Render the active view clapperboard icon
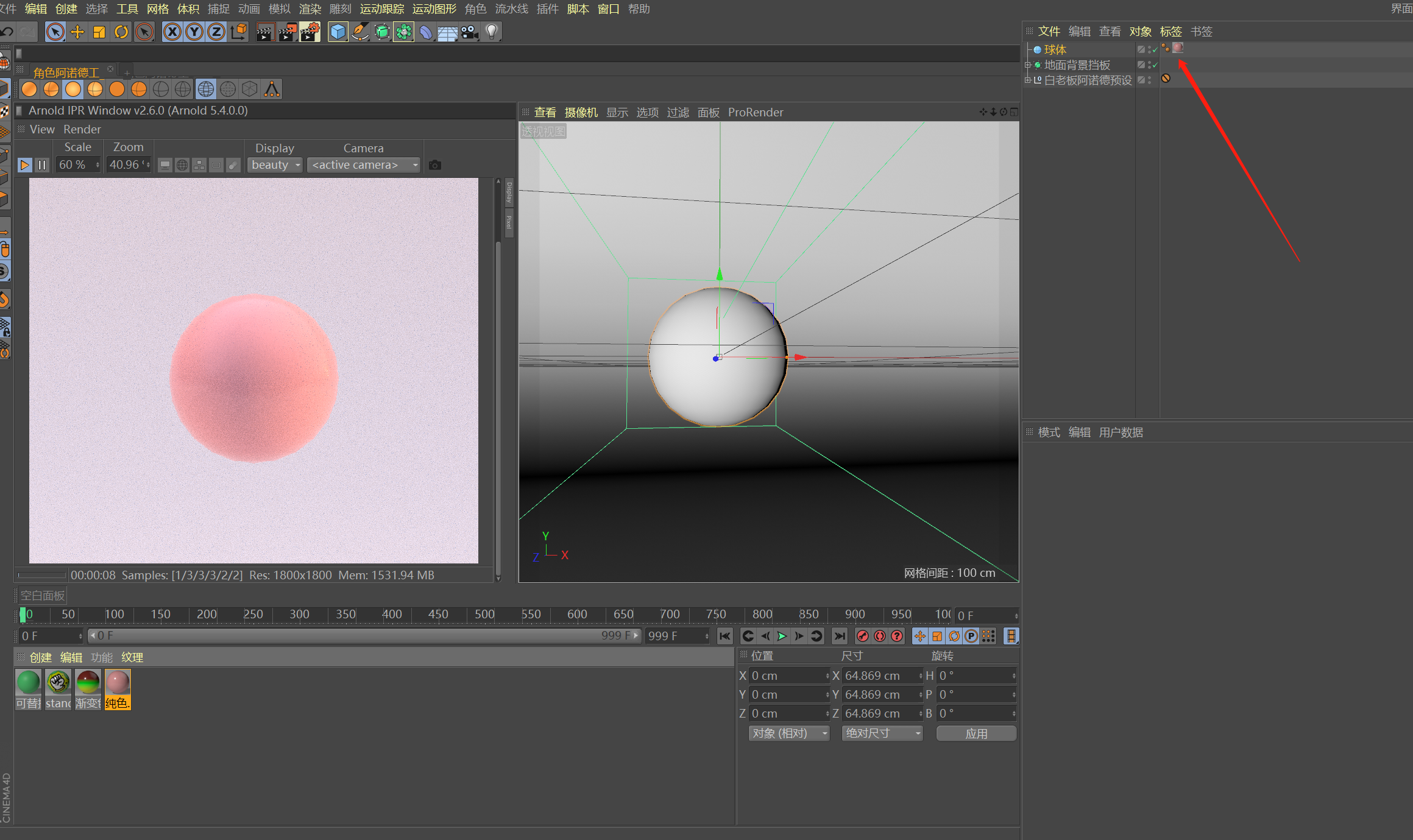 266,32
